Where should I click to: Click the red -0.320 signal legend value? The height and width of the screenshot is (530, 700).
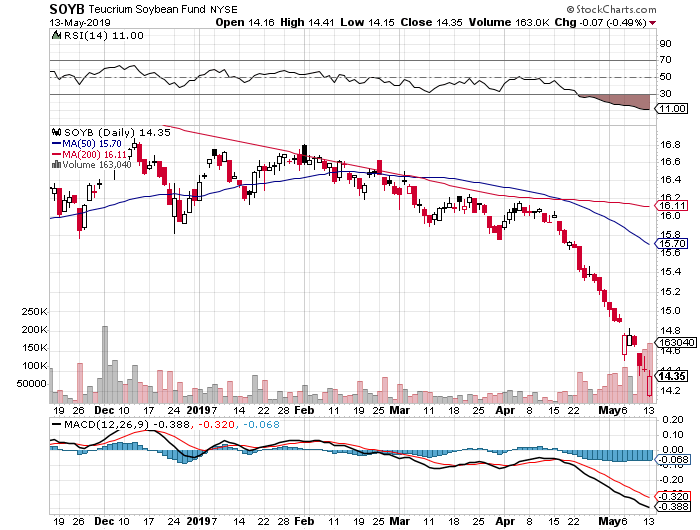click(x=216, y=425)
